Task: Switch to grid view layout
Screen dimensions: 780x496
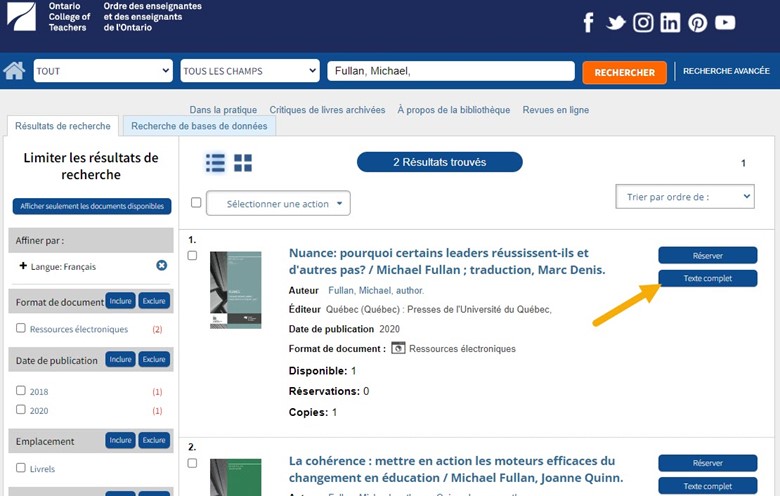Action: pos(243,163)
